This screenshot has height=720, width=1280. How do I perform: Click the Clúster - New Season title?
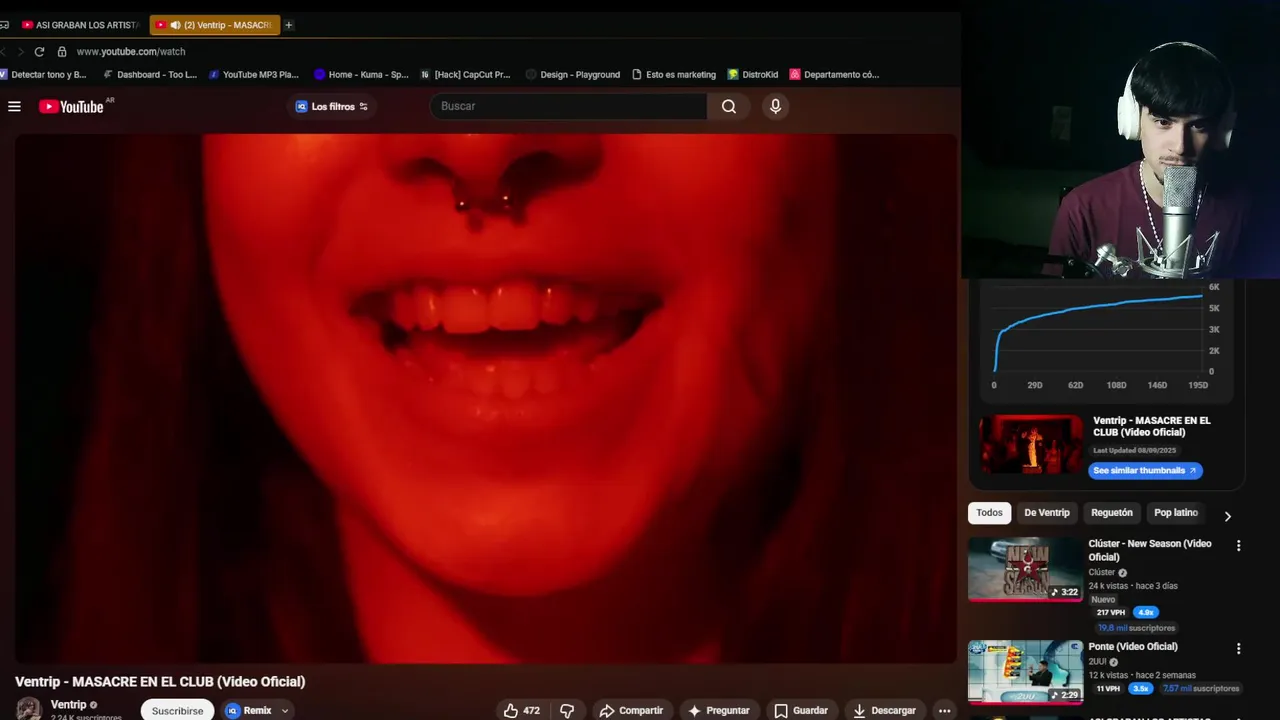(1150, 550)
